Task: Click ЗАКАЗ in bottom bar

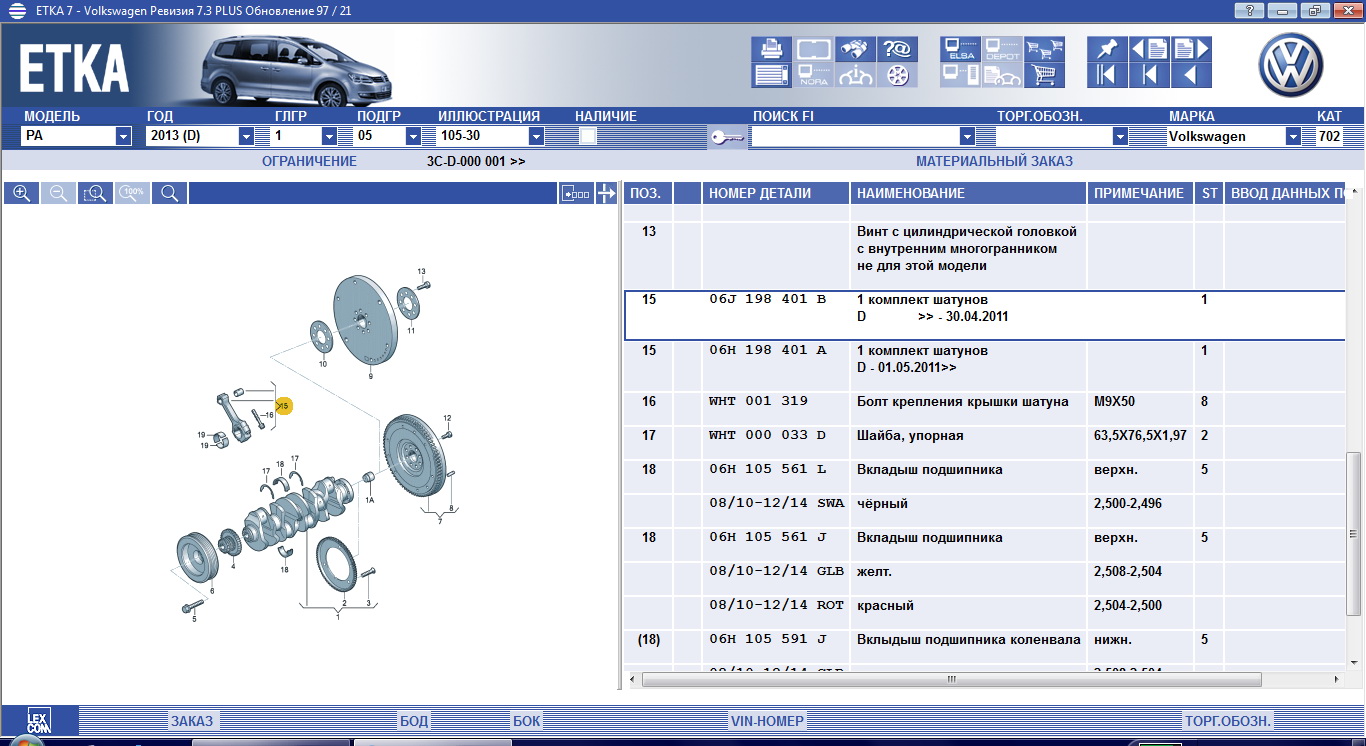Action: (x=192, y=721)
